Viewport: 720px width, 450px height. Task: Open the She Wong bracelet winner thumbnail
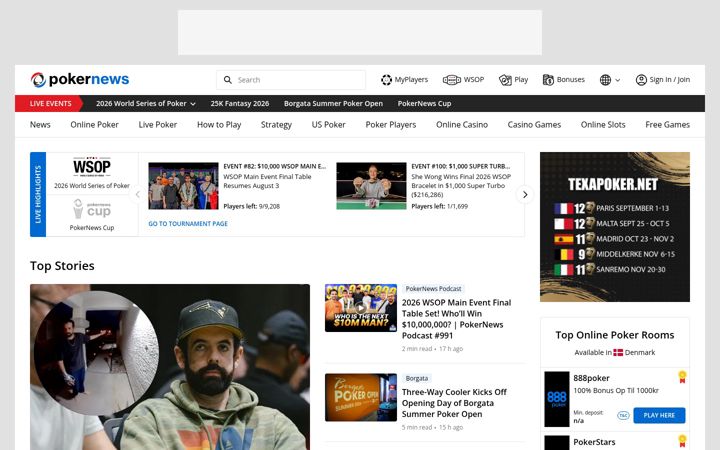(371, 186)
